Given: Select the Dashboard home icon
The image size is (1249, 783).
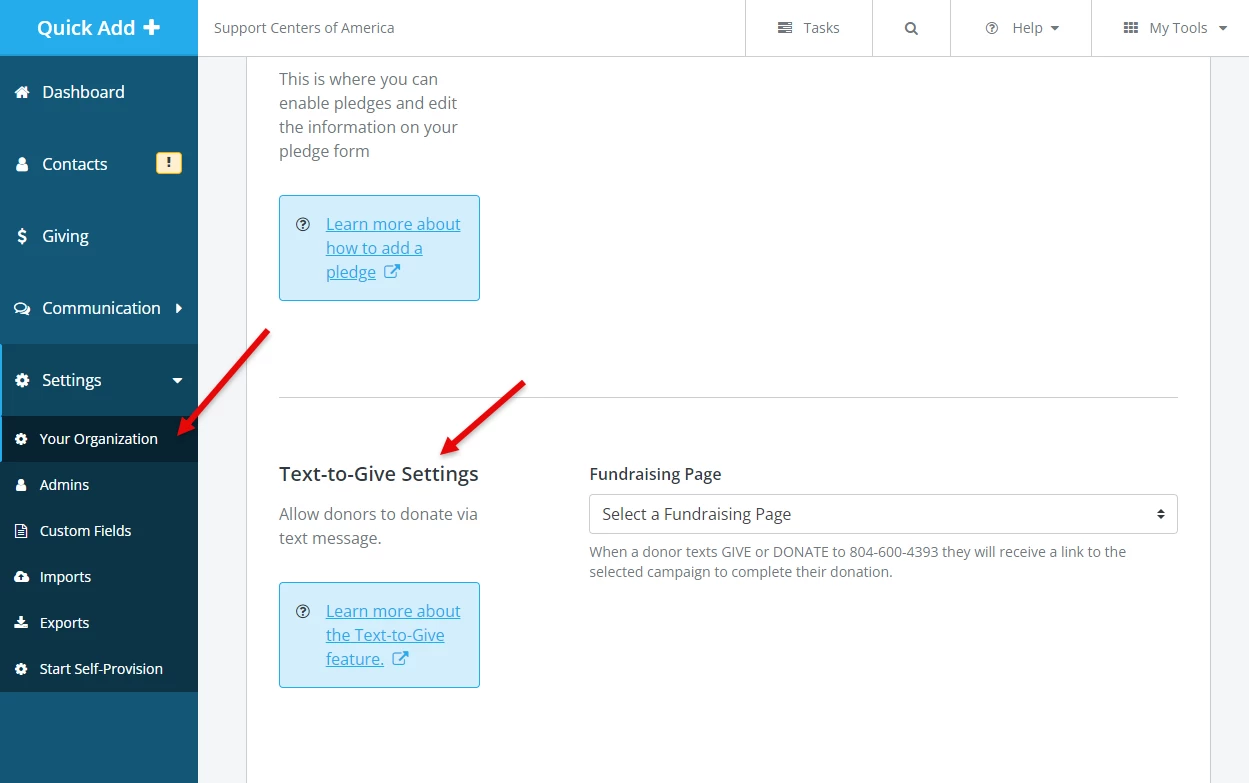Looking at the screenshot, I should pyautogui.click(x=21, y=91).
